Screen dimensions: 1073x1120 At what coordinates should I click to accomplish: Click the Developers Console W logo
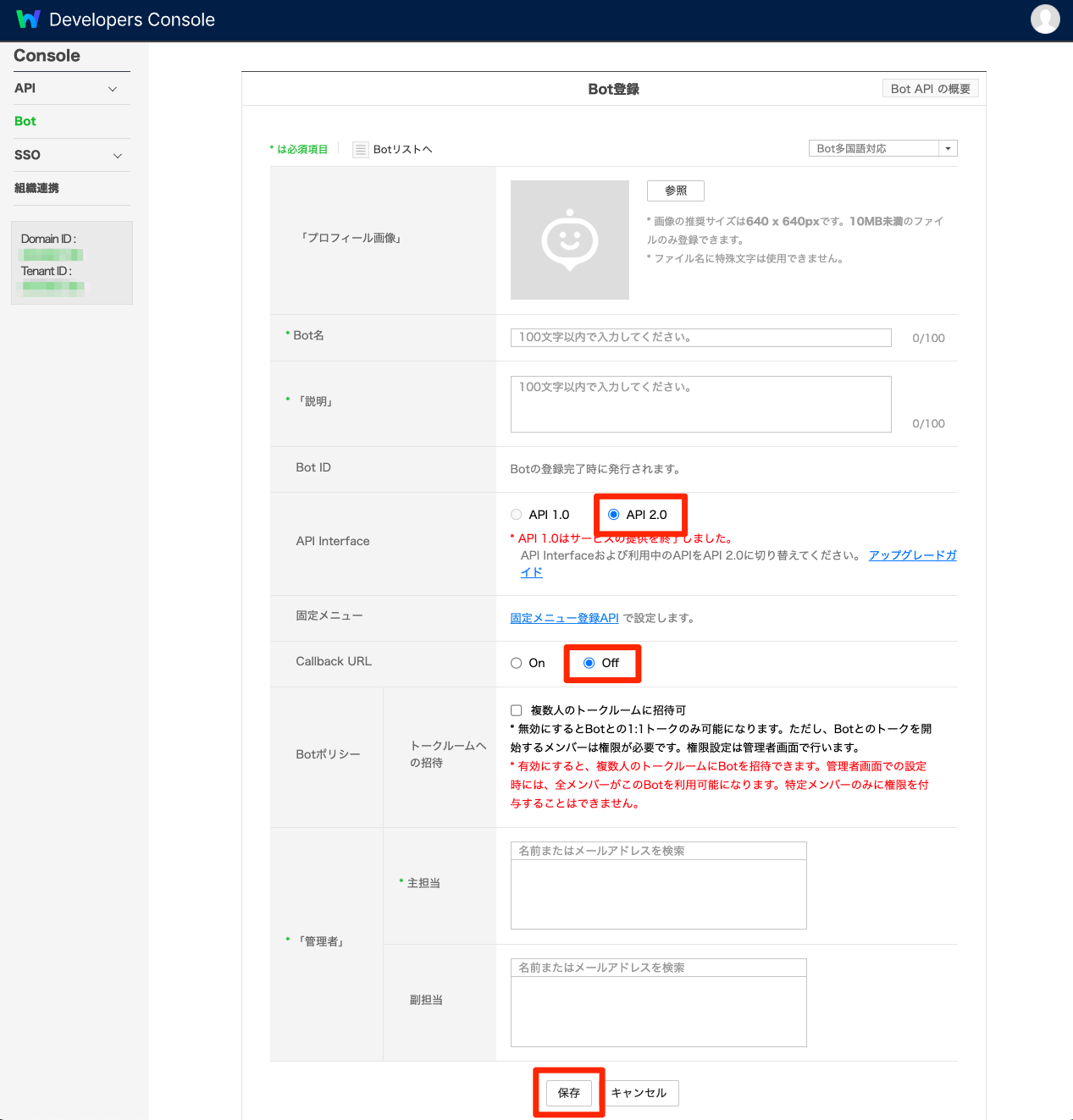point(28,19)
